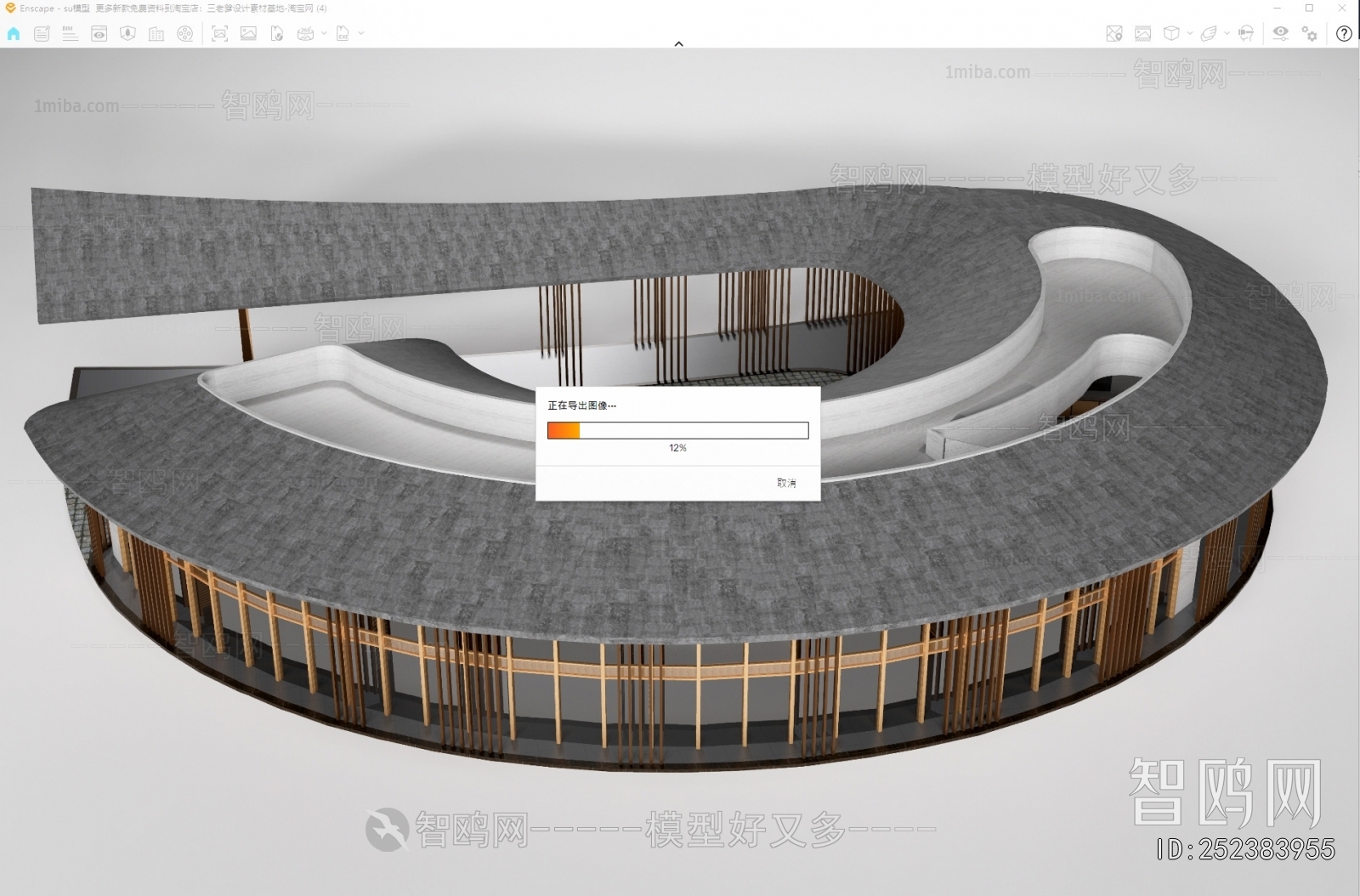Collapse the toolbar with the chevron
Screen dimensions: 1360x896
[678, 43]
